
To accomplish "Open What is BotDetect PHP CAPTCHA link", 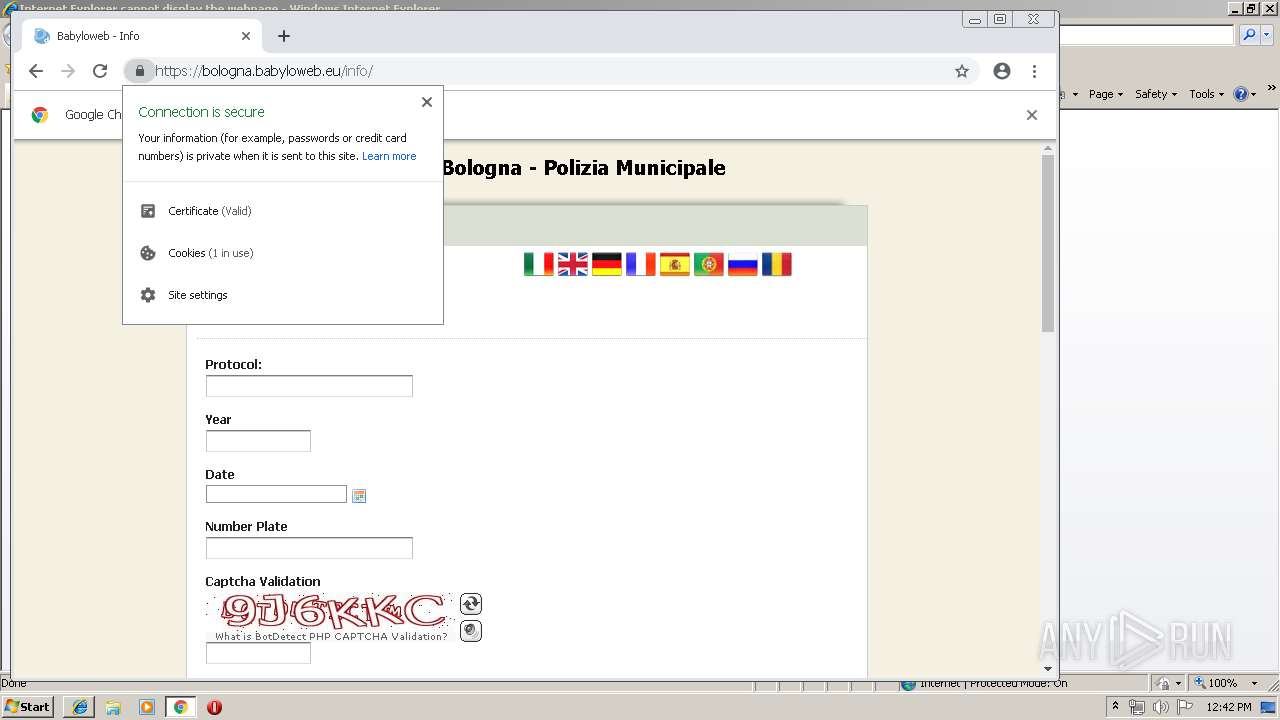I will point(331,636).
